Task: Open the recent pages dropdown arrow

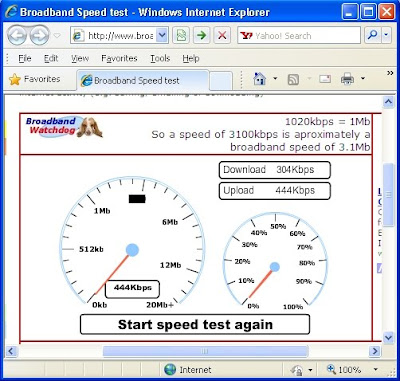Action: click(57, 35)
